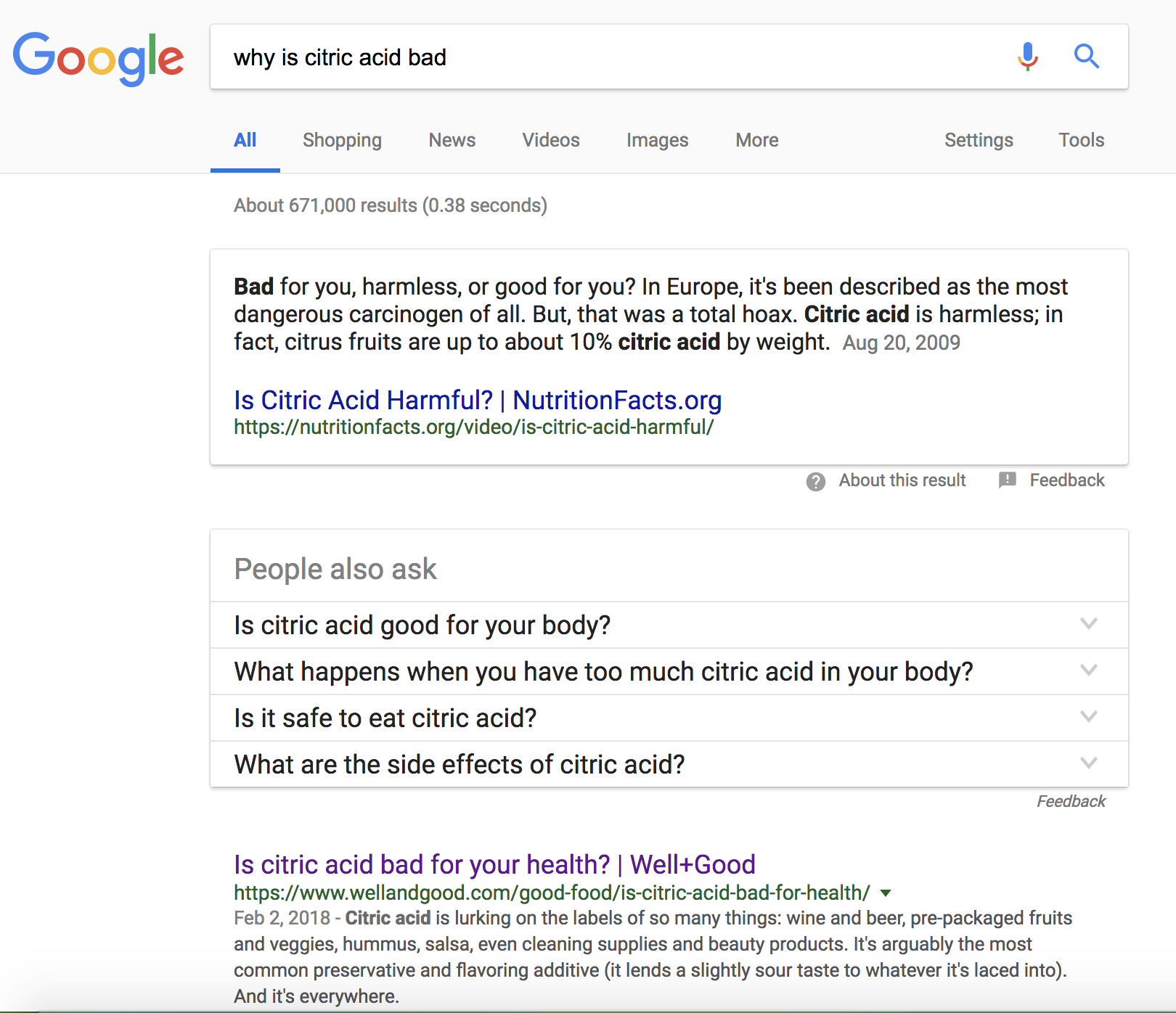1176x1013 pixels.
Task: Open 'Is citric acid bad for your health?' article
Action: [494, 864]
